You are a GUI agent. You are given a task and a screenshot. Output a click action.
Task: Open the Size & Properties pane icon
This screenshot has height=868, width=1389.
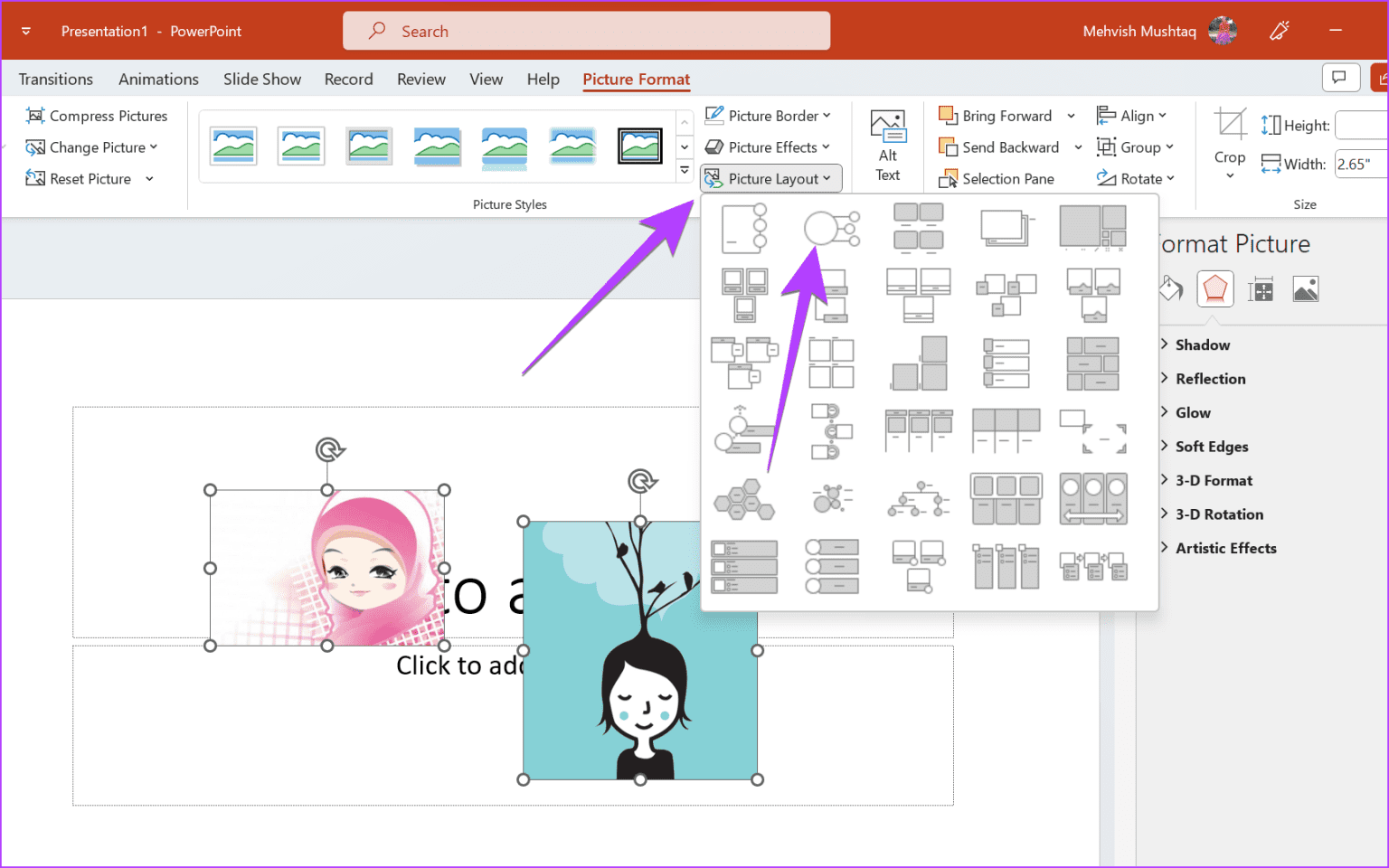pos(1260,289)
